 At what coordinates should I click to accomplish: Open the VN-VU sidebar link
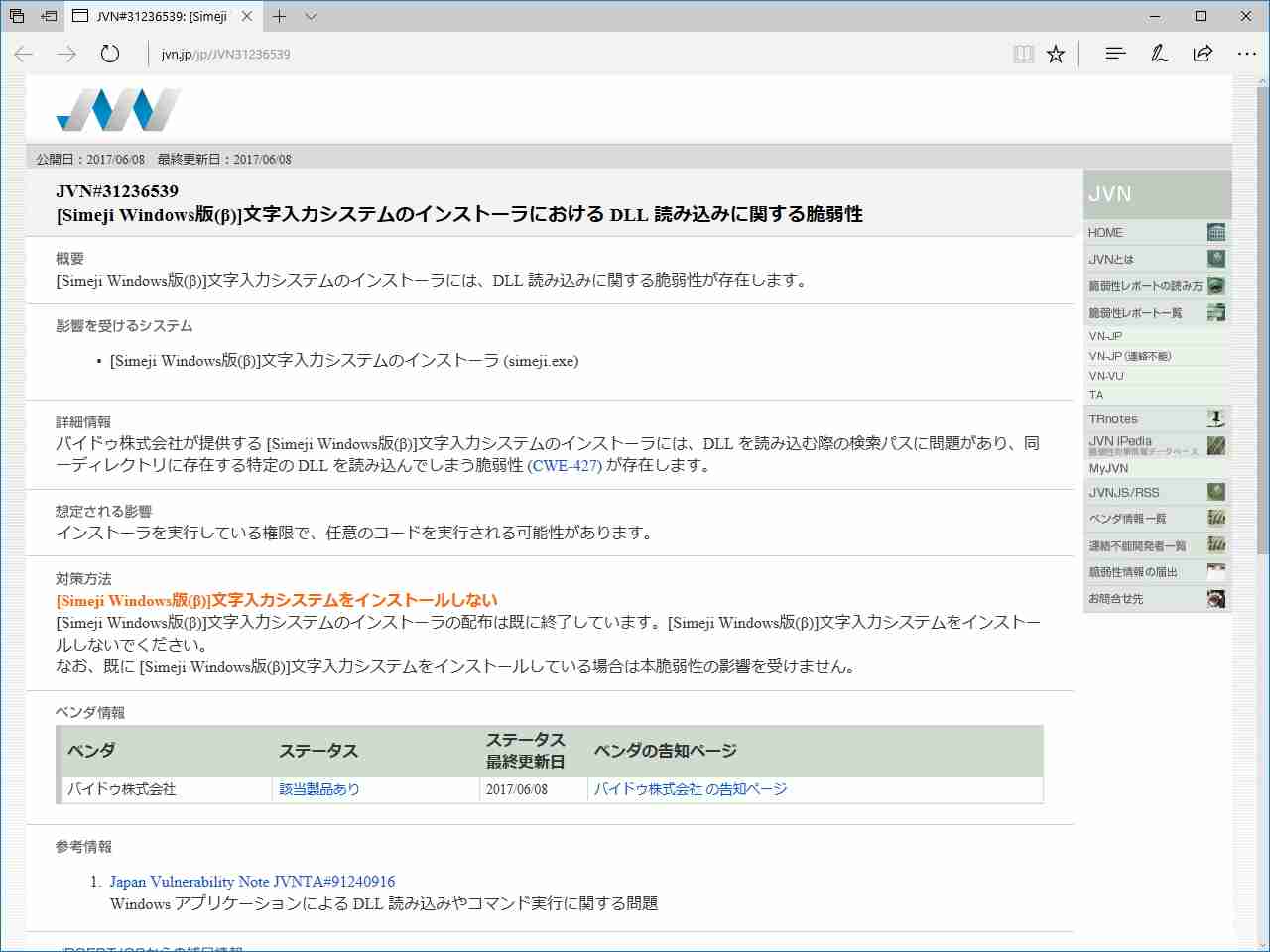[1106, 376]
